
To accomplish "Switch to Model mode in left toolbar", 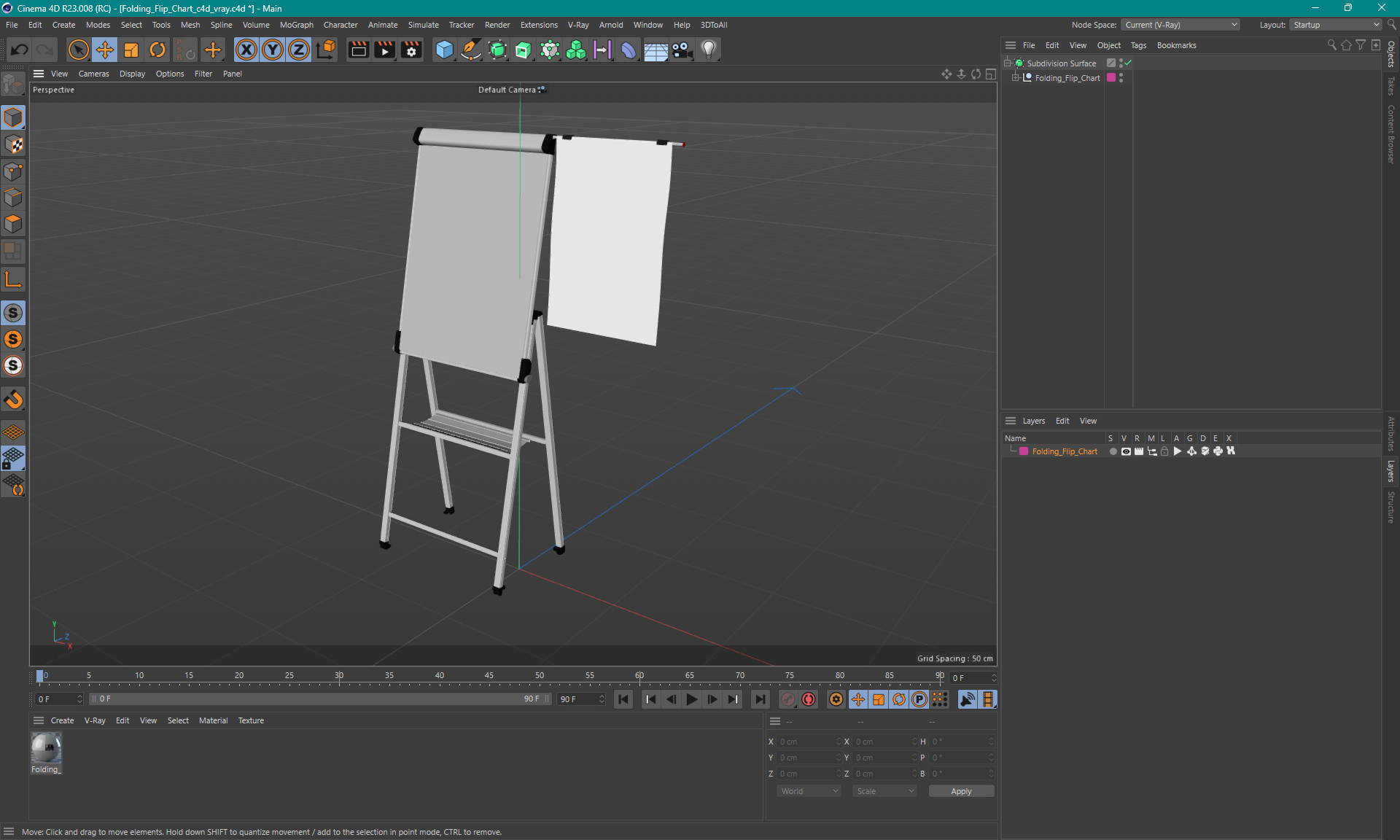I will click(13, 117).
